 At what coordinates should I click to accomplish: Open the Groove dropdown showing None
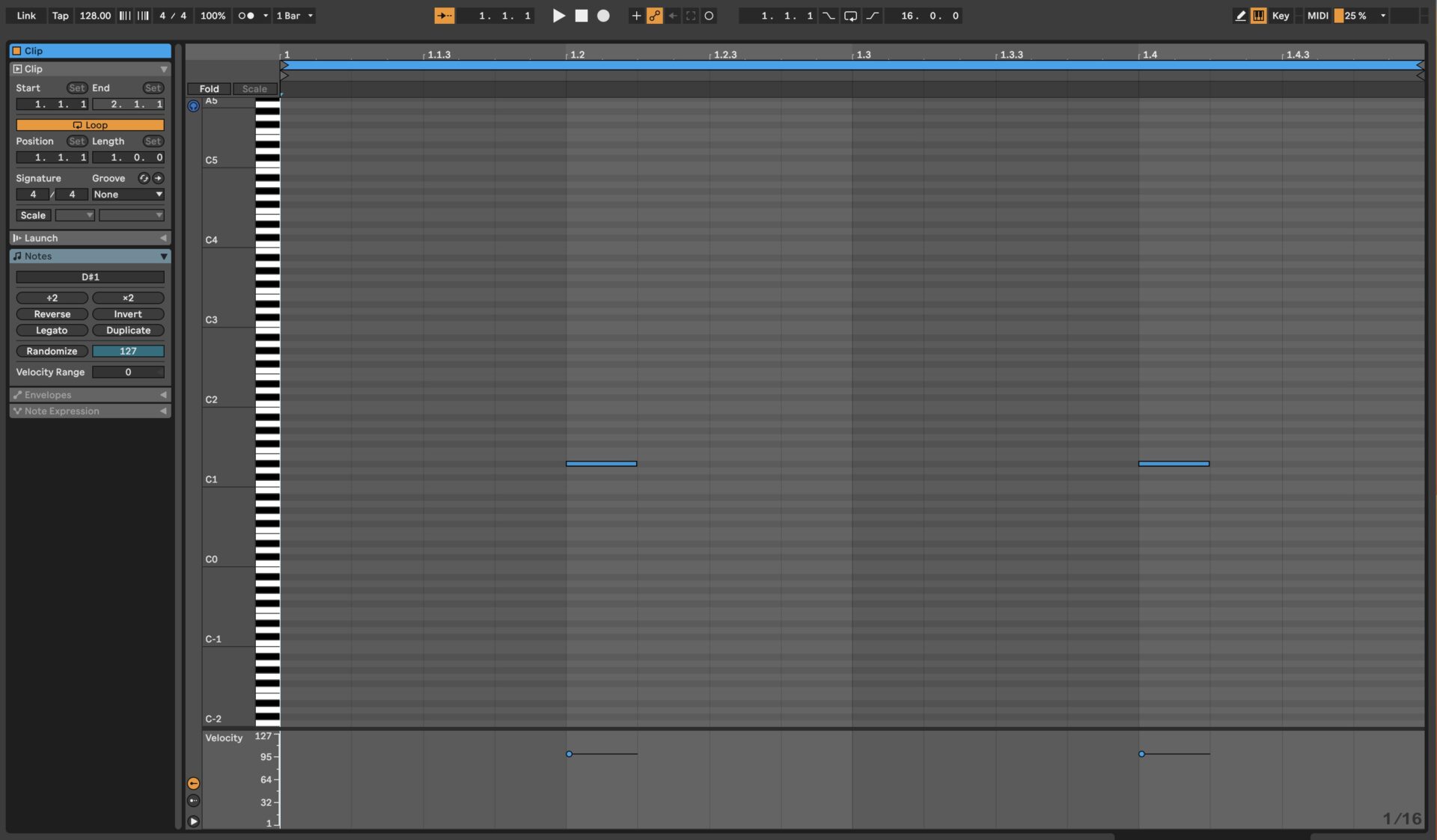127,194
